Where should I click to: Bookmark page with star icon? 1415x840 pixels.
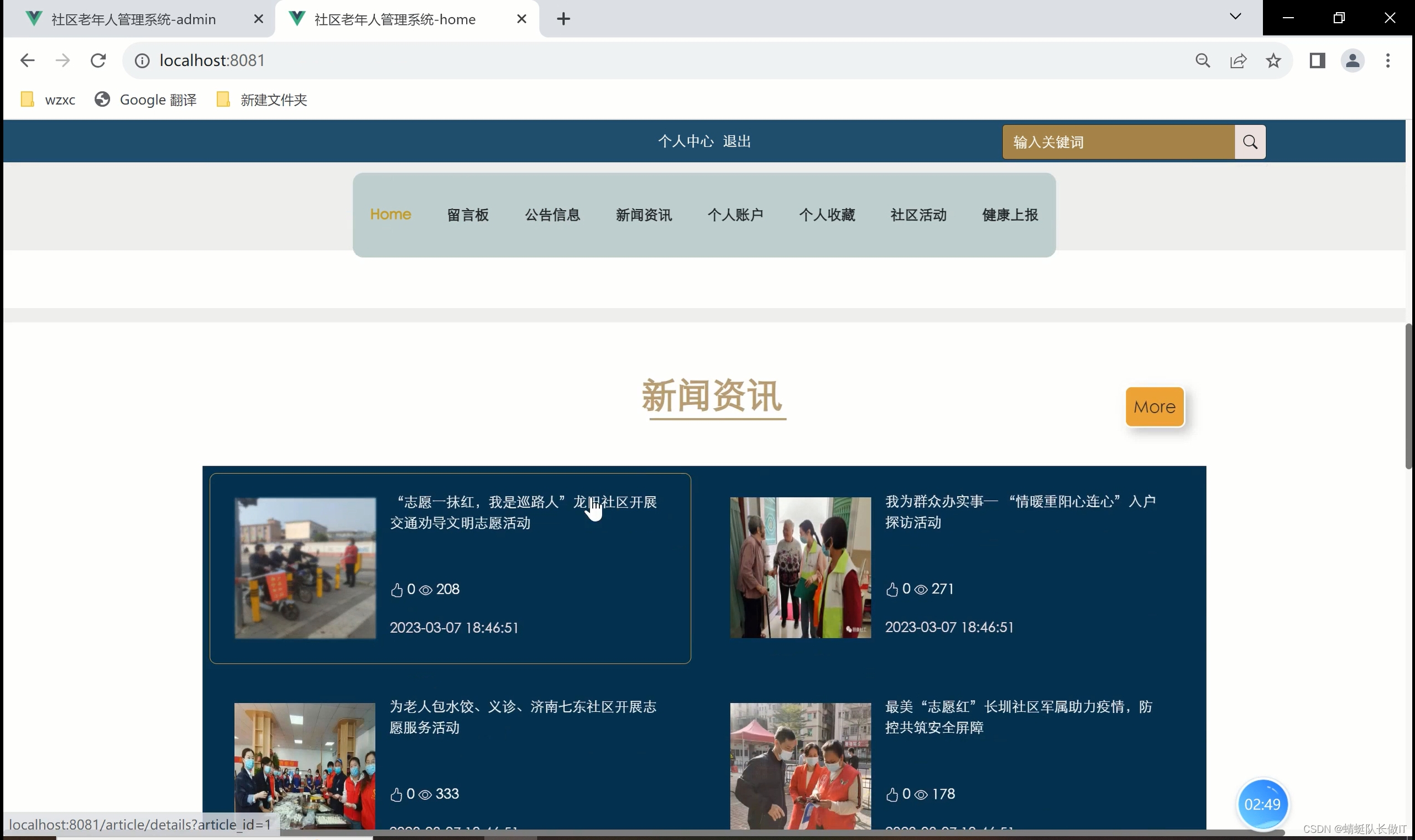[1273, 61]
